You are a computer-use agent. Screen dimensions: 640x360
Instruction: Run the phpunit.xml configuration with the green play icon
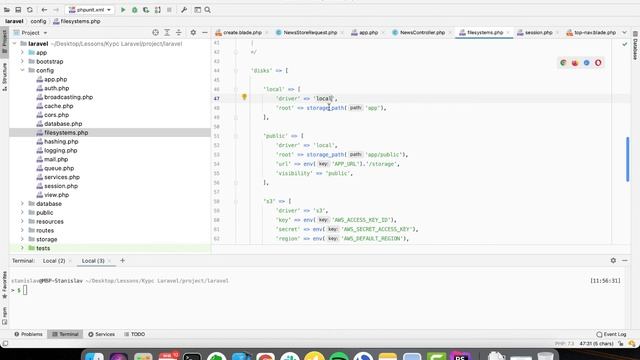coord(123,10)
